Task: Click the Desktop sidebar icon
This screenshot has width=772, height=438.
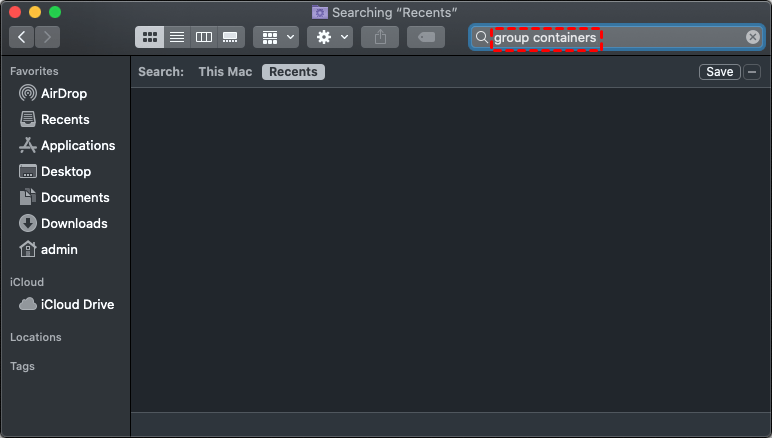Action: (28, 171)
